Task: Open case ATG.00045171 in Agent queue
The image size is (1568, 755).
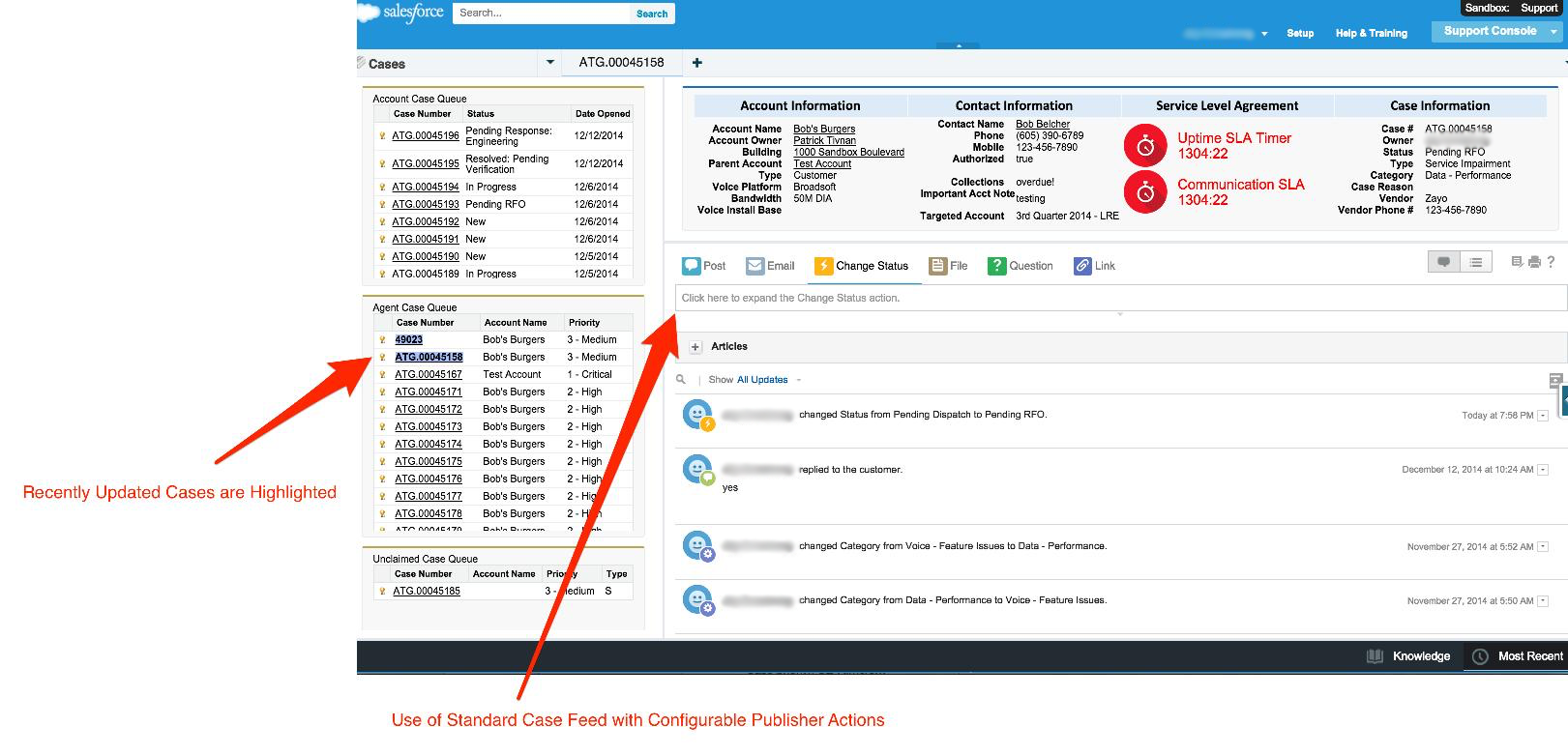Action: (429, 392)
